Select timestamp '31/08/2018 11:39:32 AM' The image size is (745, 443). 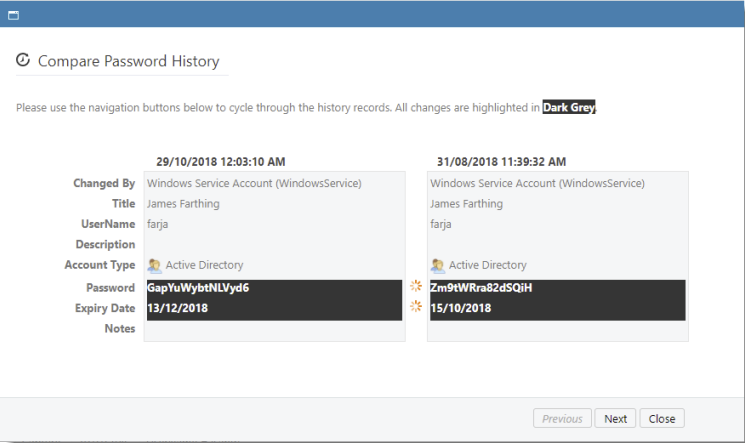[501, 162]
